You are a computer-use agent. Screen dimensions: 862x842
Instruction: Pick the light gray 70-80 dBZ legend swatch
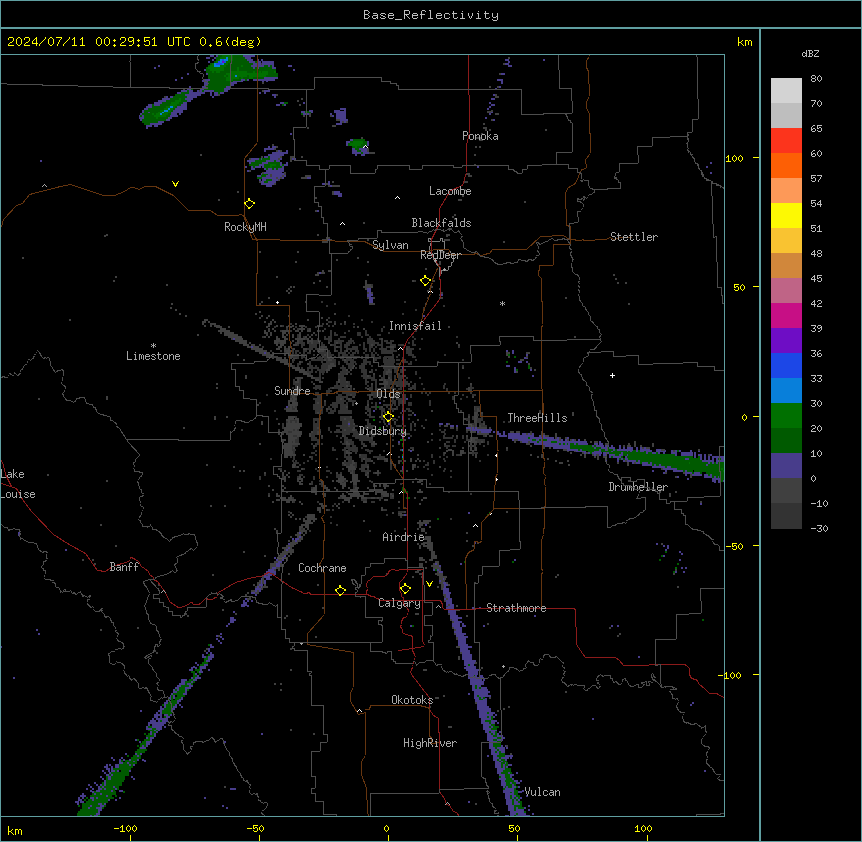pyautogui.click(x=786, y=91)
